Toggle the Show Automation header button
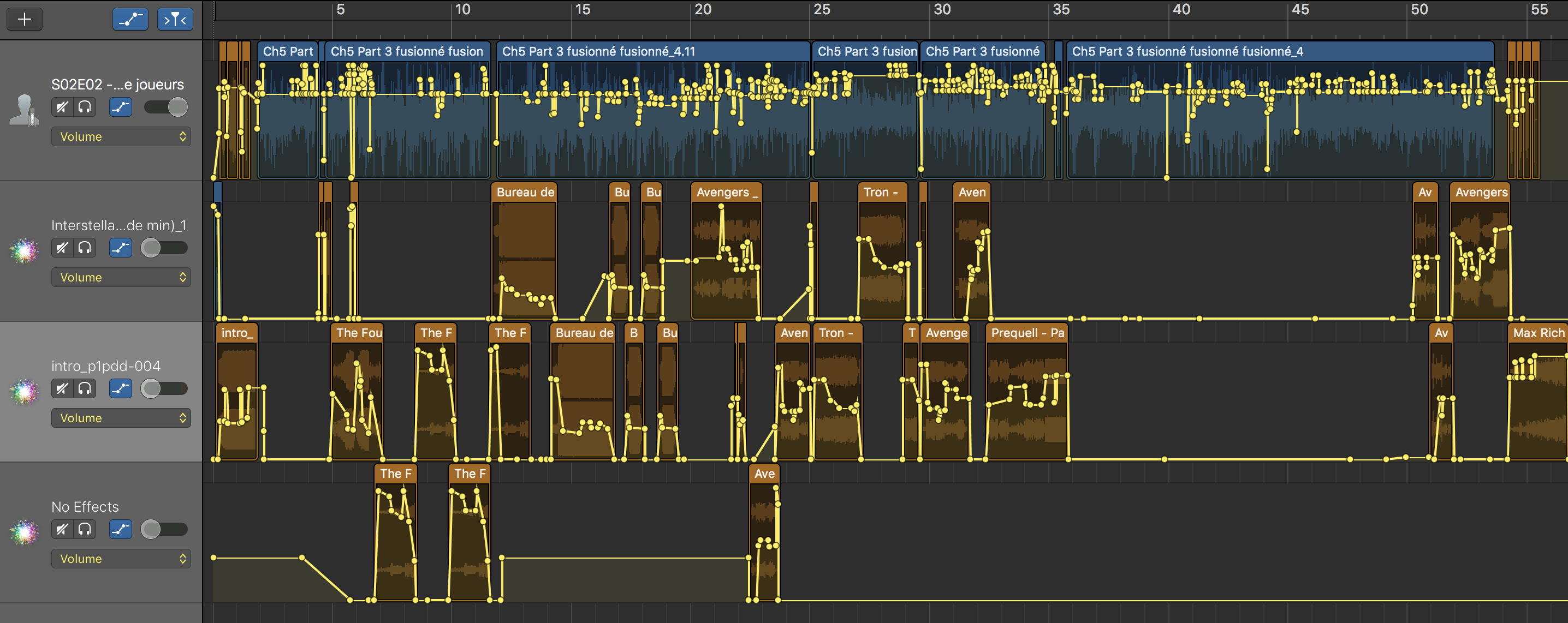This screenshot has width=1568, height=623. 130,20
